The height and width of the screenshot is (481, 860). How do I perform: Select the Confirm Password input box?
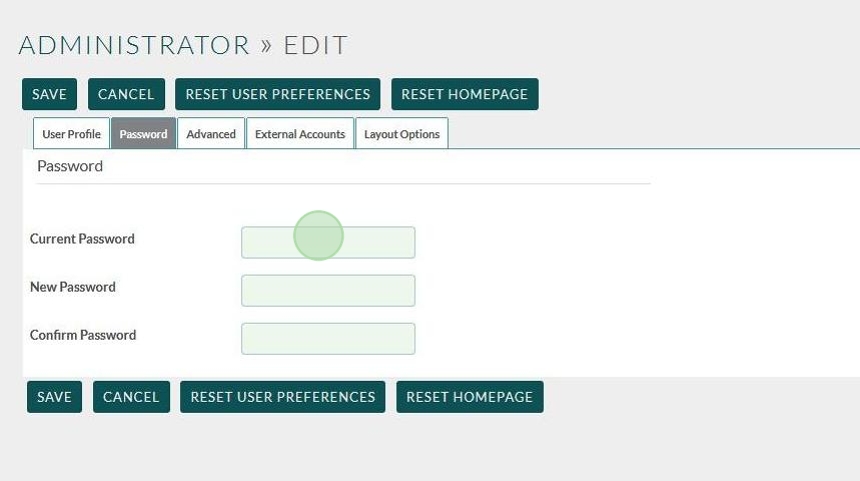point(328,339)
